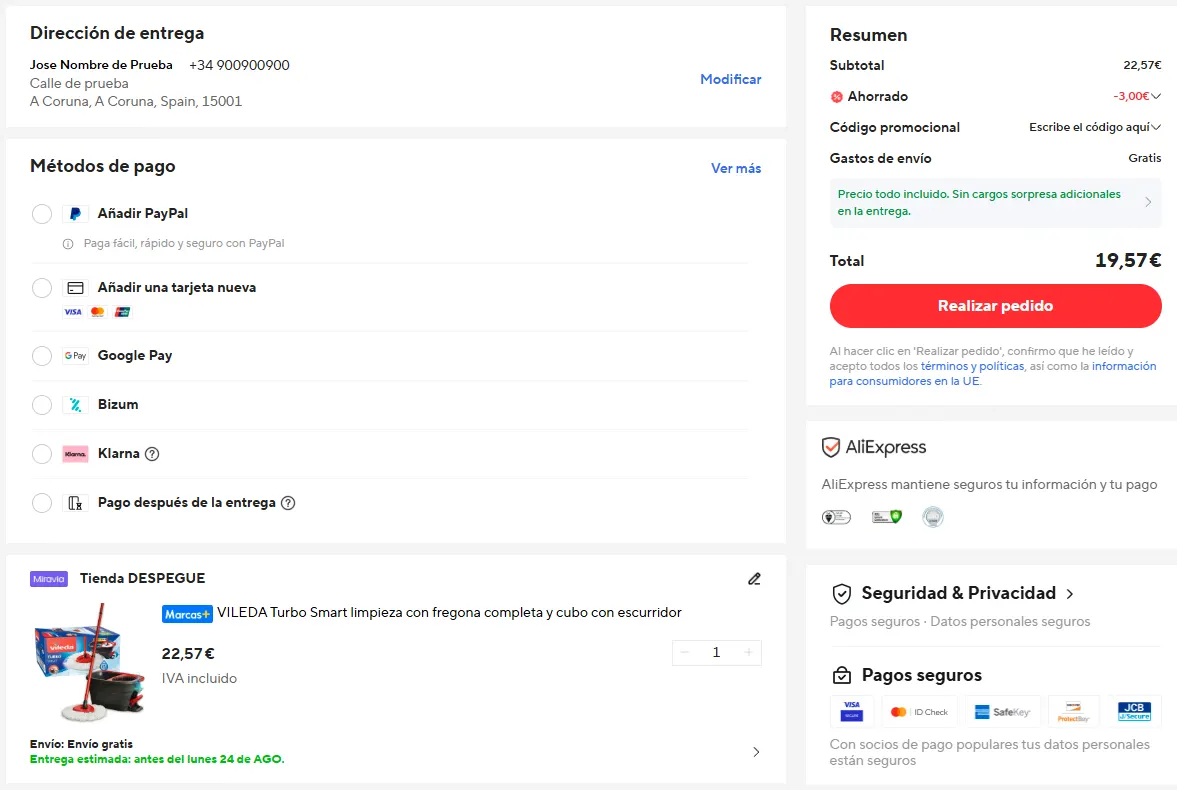This screenshot has height=790, width=1177.
Task: Expand Seguridad & Privacidad section arrow
Action: pos(1070,594)
